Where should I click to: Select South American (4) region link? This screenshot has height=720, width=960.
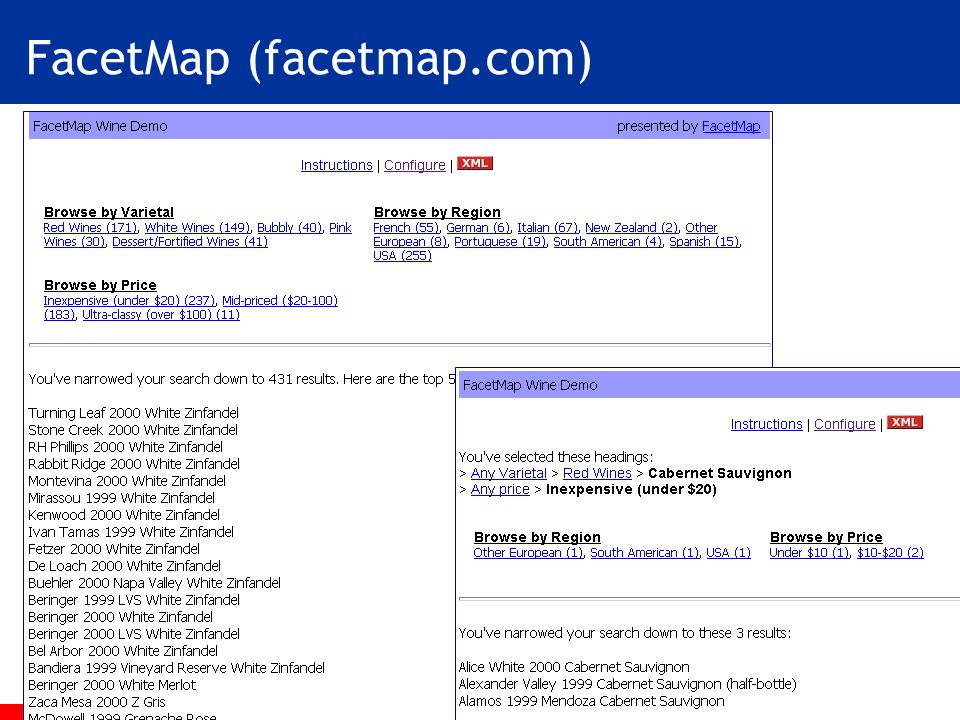[x=607, y=241]
